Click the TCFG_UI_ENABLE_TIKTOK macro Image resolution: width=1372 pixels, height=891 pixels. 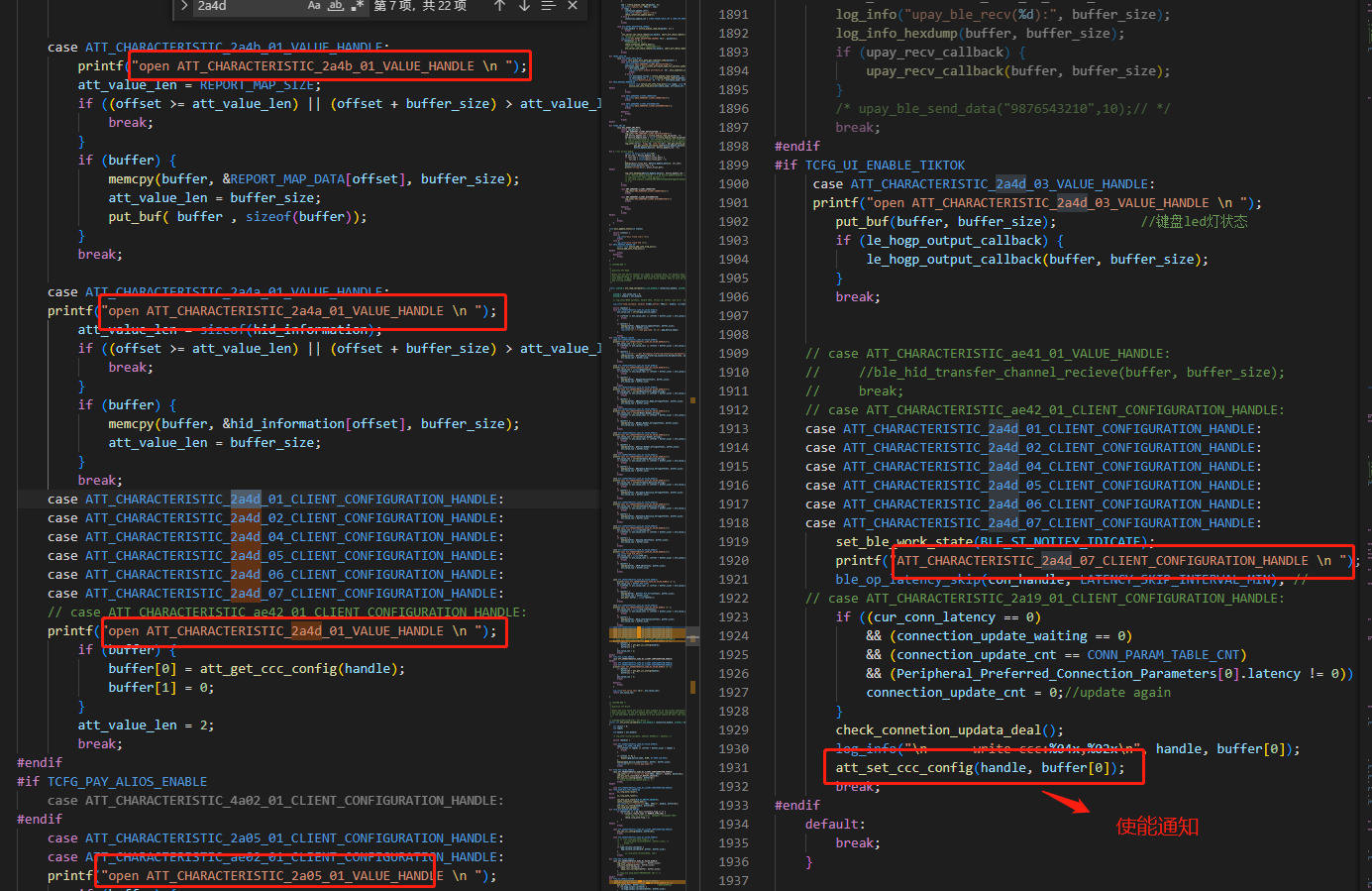click(x=885, y=165)
